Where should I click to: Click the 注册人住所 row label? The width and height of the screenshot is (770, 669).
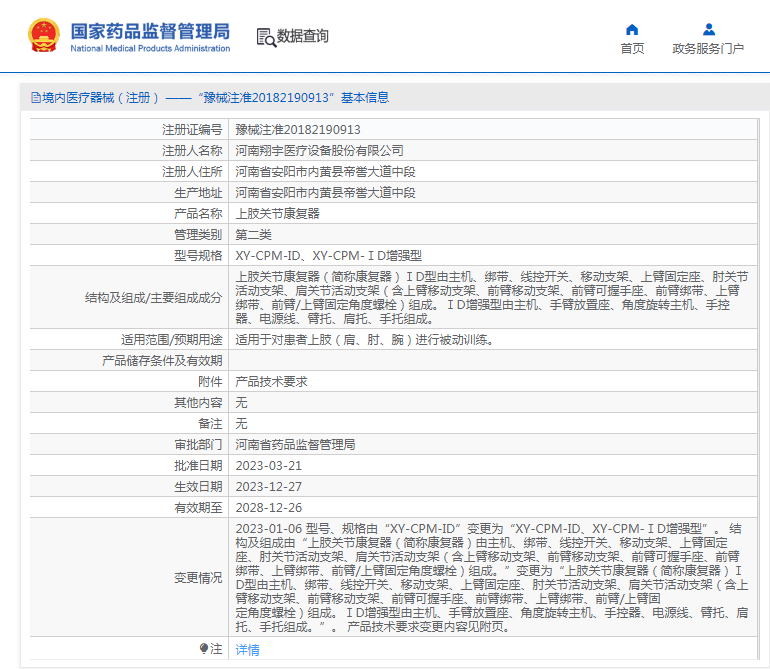point(192,172)
